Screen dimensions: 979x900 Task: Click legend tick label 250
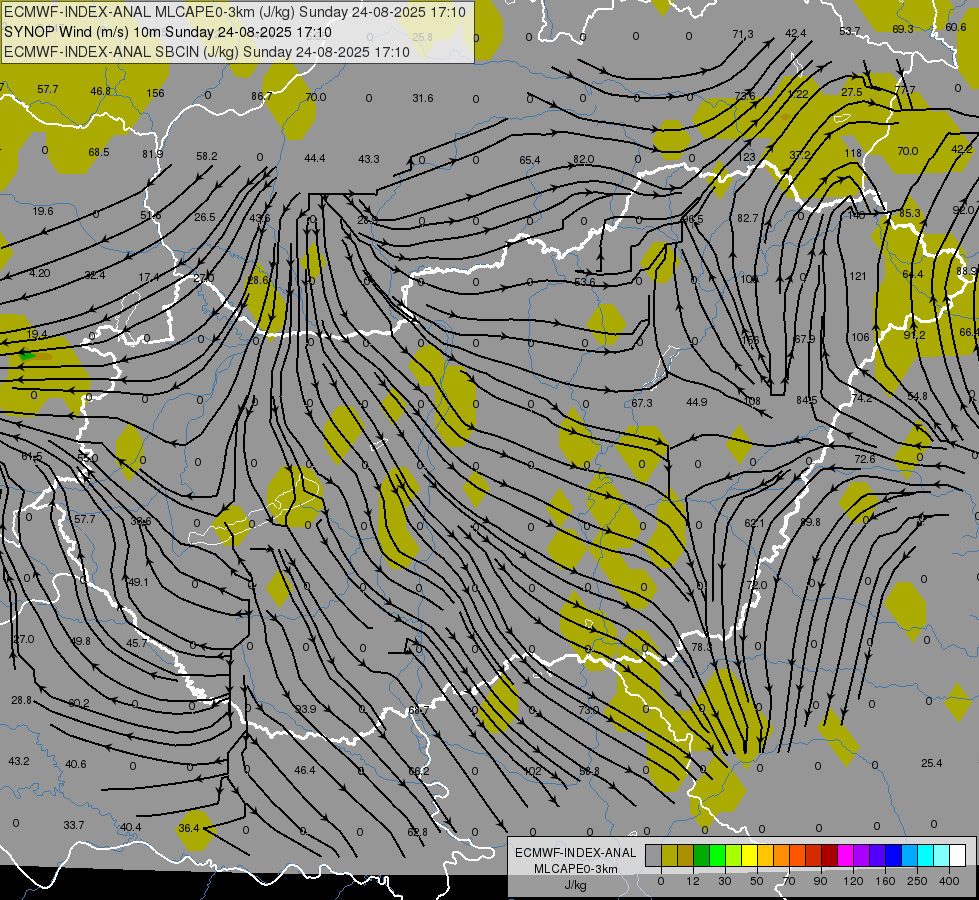(x=917, y=881)
